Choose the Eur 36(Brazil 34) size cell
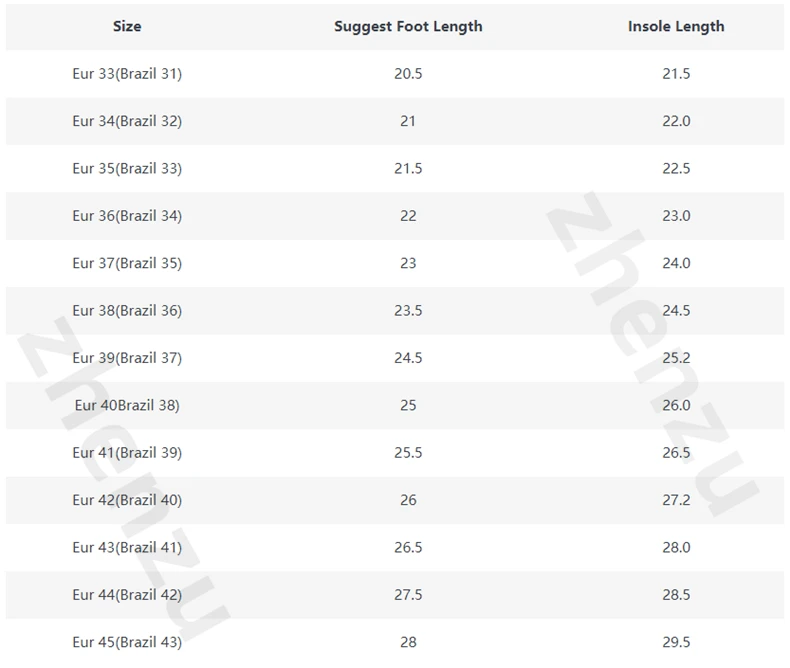 coord(127,216)
